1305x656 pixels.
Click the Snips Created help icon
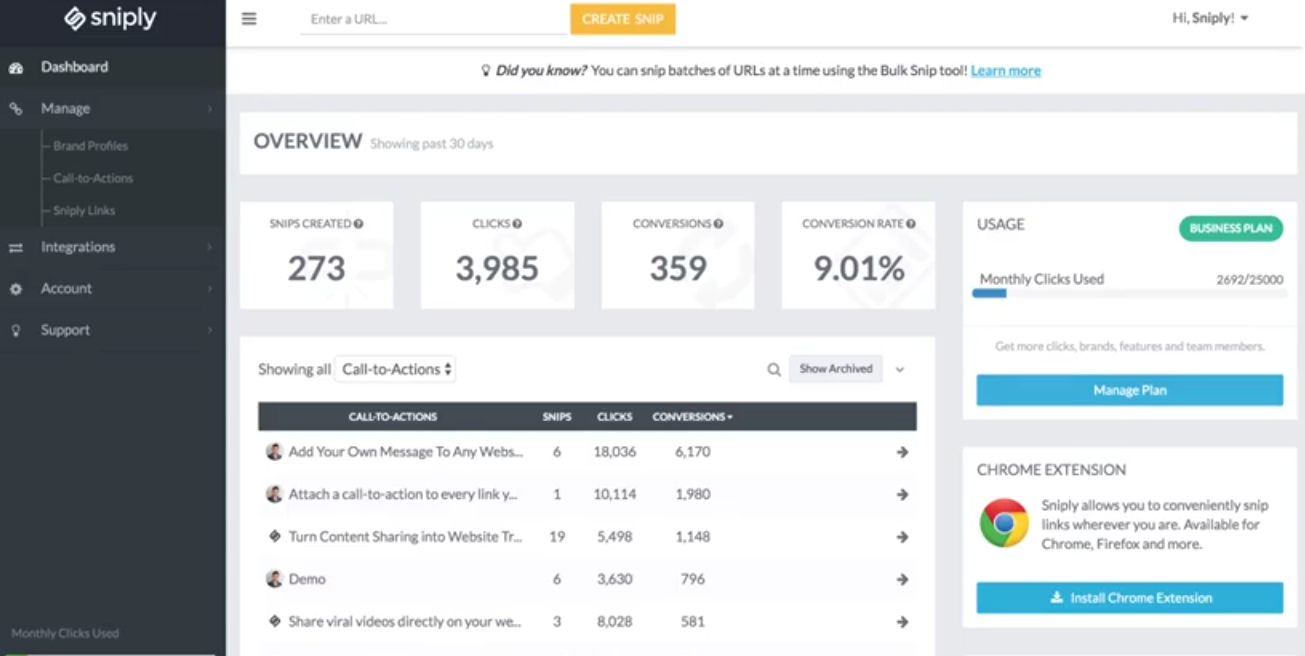pyautogui.click(x=358, y=224)
